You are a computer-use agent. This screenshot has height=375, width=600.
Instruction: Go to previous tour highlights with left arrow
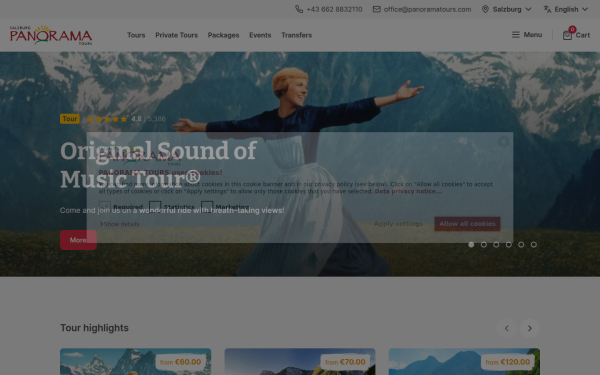[x=507, y=328]
